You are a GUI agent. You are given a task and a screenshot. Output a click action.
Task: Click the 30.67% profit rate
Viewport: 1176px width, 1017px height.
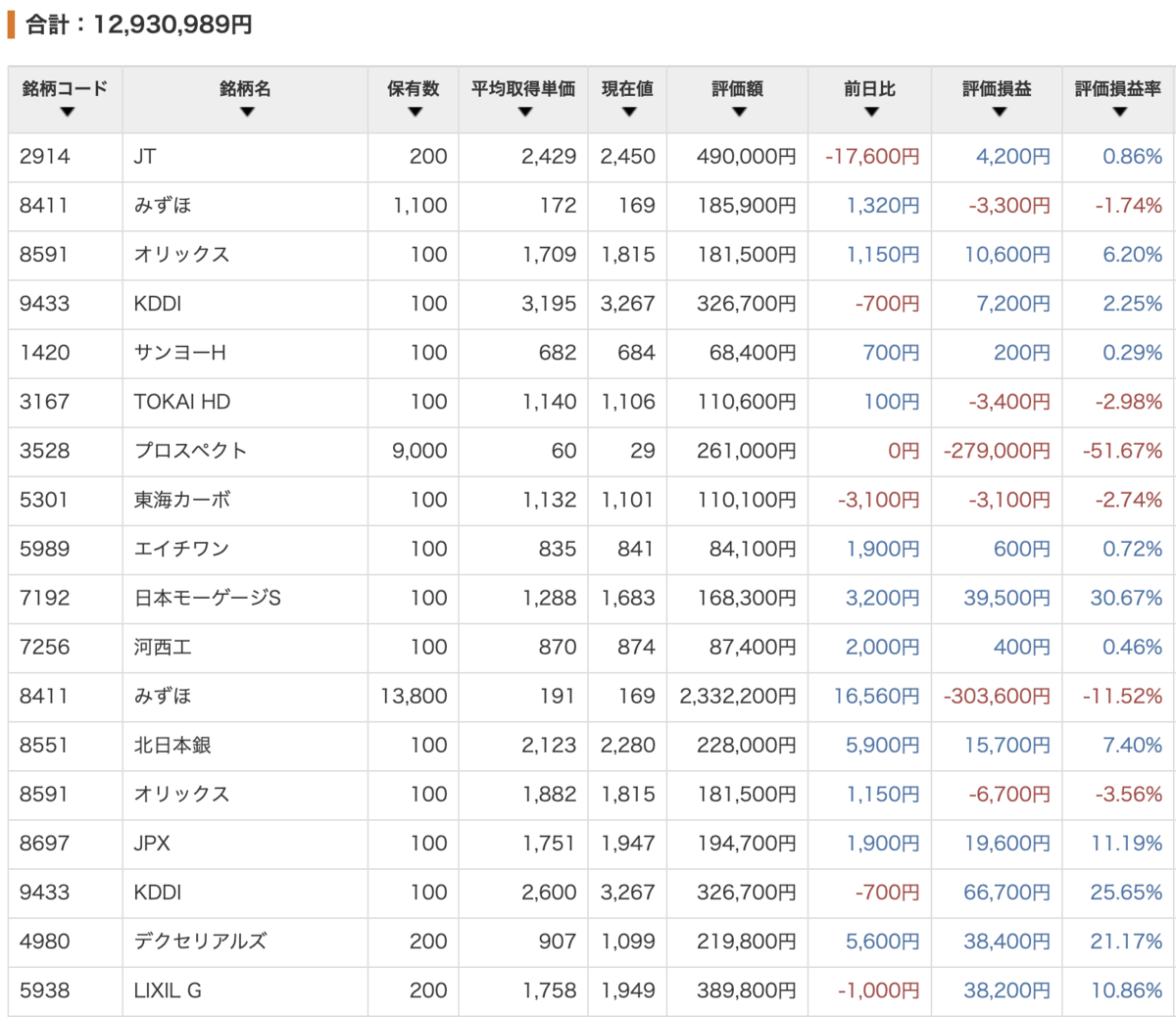(x=1126, y=598)
